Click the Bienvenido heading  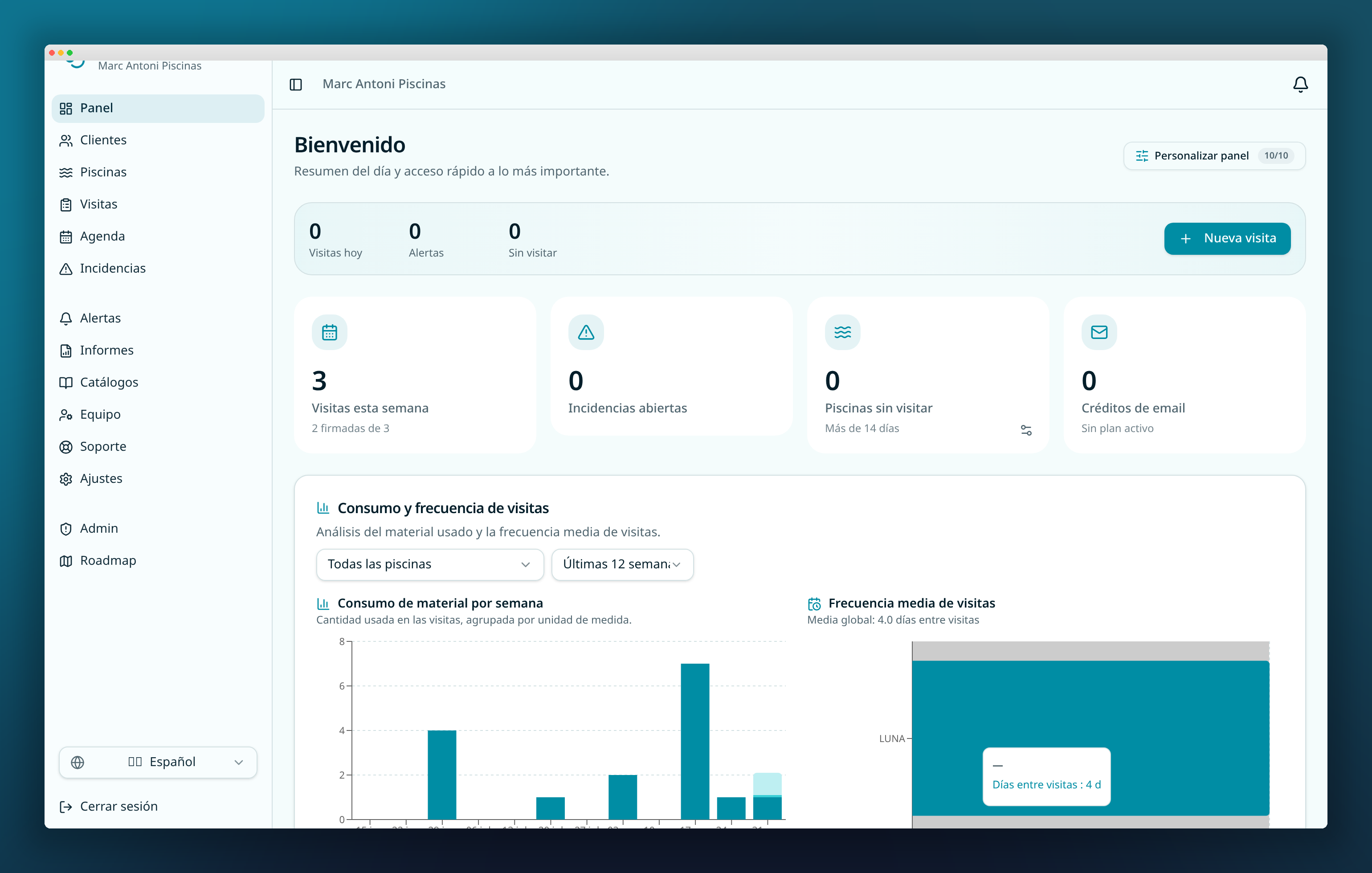pyautogui.click(x=349, y=145)
